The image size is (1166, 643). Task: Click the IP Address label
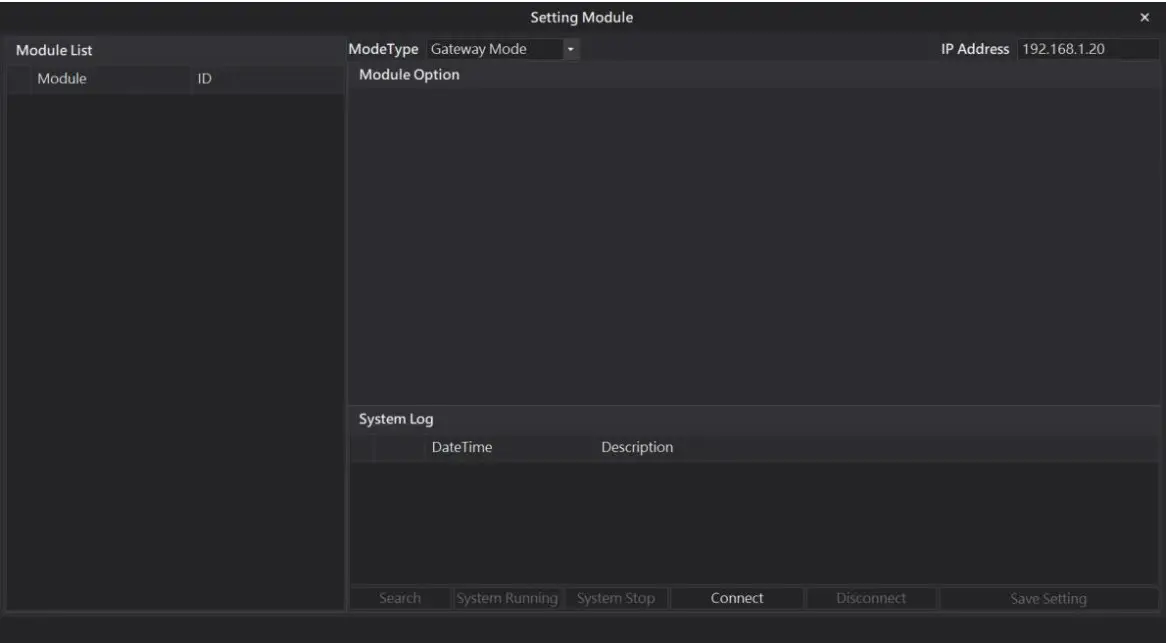coord(975,49)
